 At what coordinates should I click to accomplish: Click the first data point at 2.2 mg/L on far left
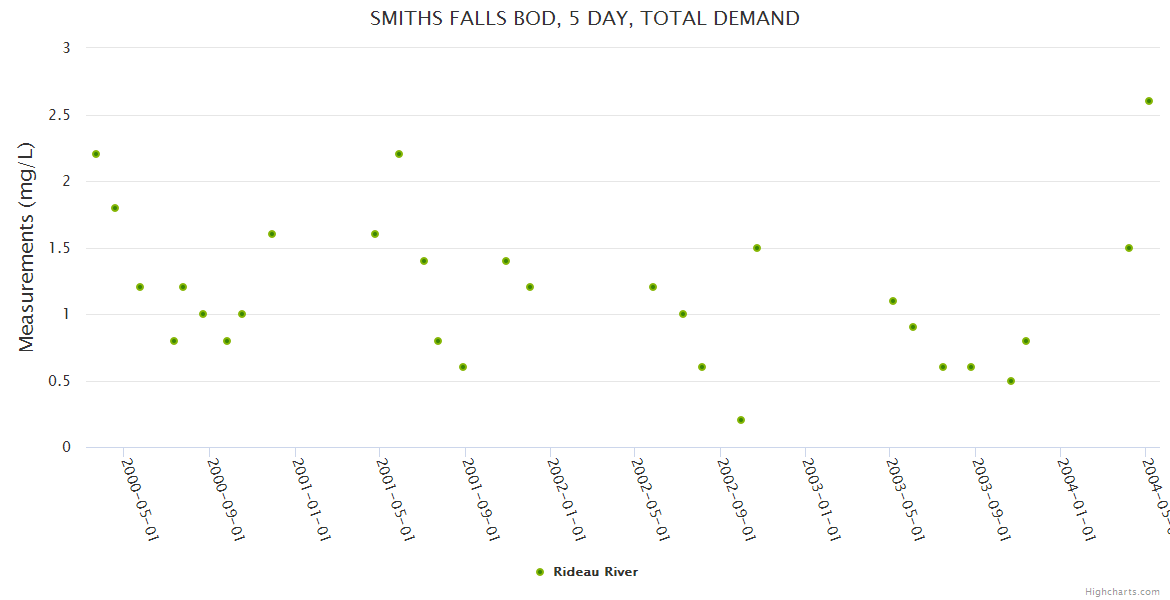click(96, 154)
